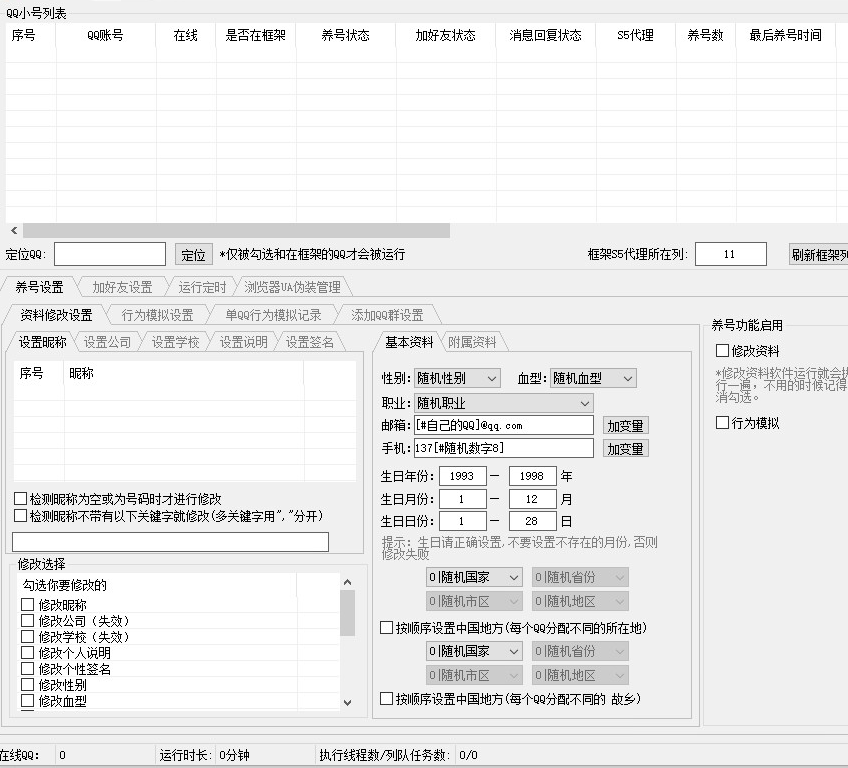Click the QQ账号 column header
The height and width of the screenshot is (768, 848).
105,36
